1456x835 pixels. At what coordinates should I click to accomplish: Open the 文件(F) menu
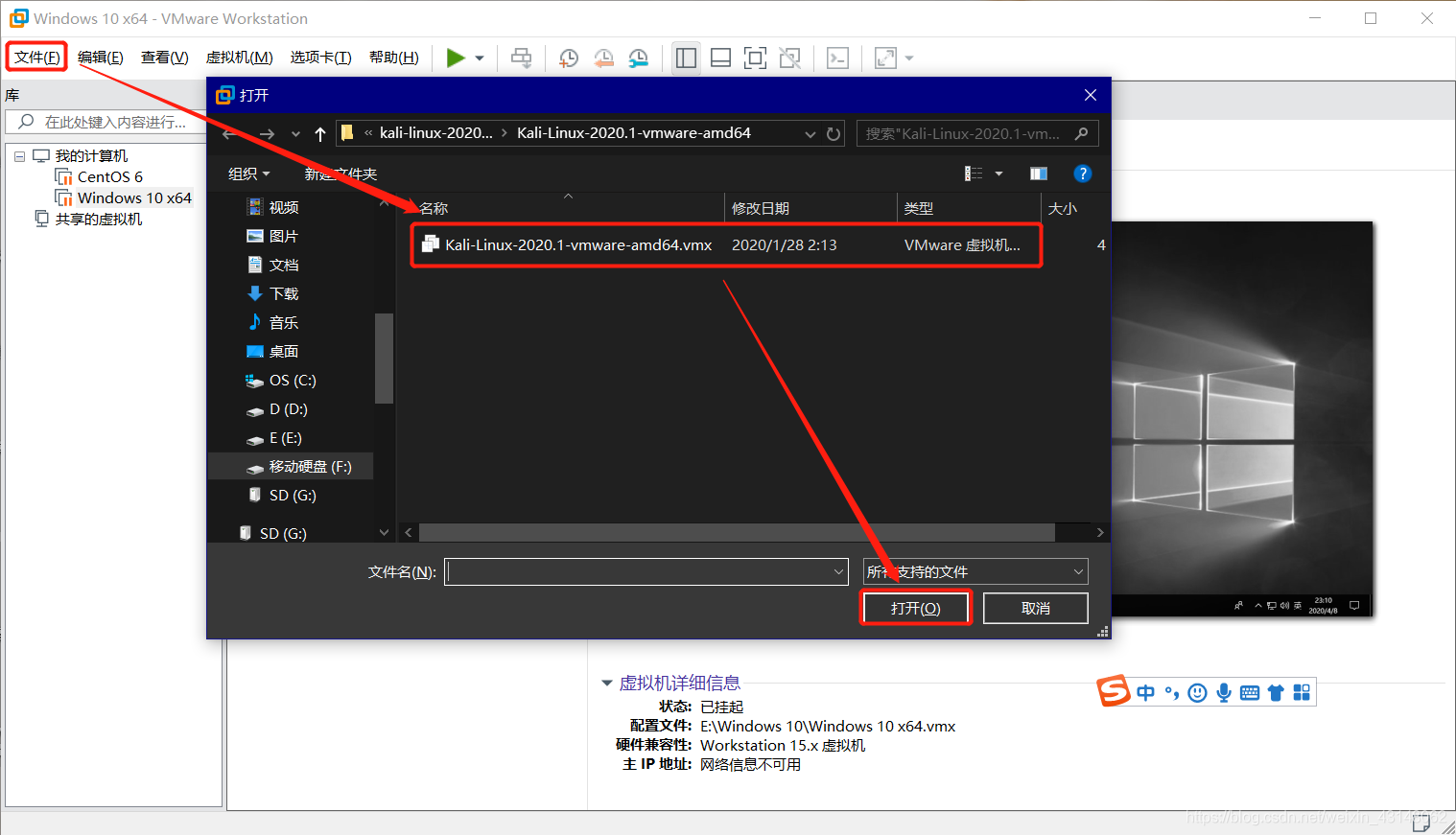37,58
